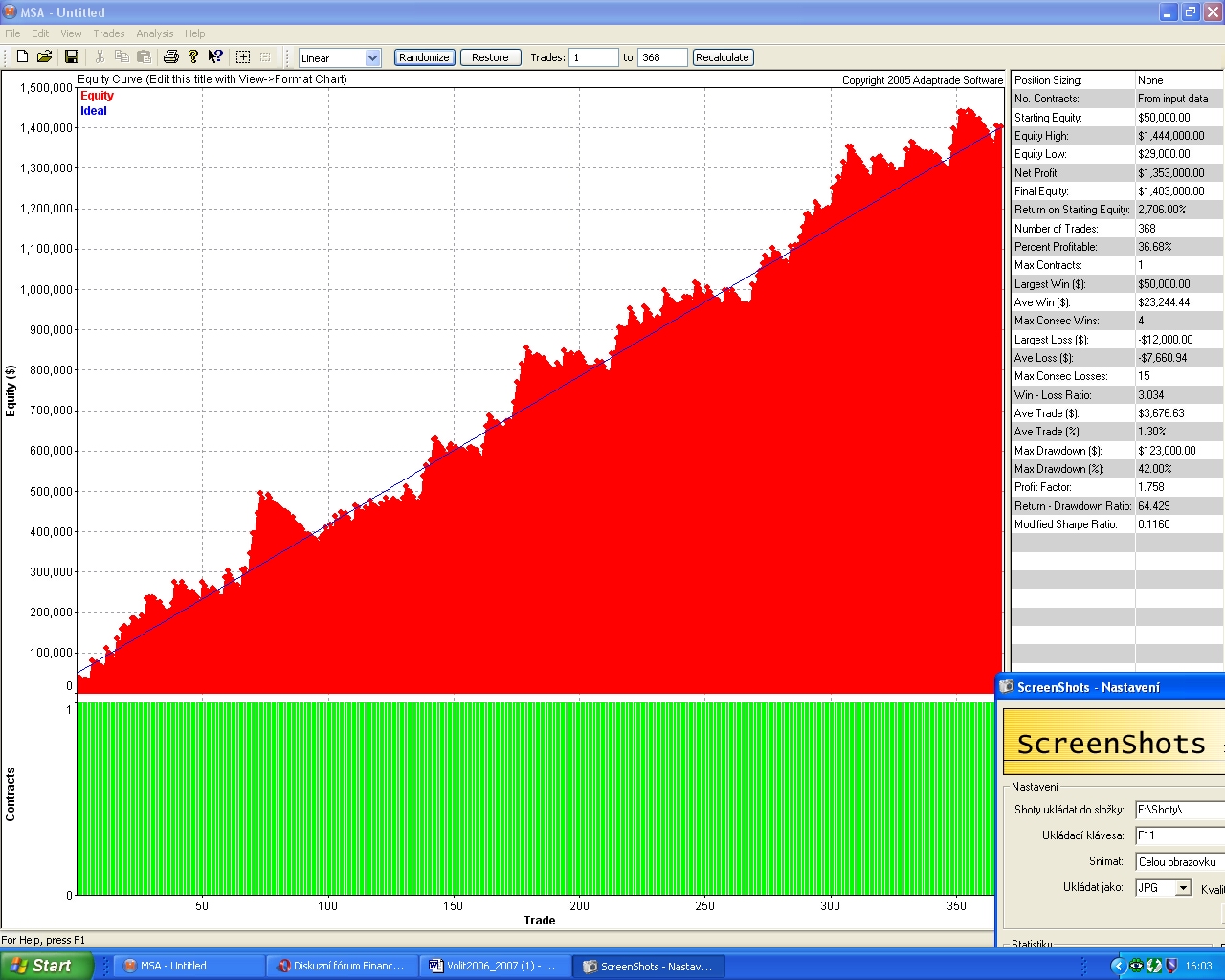Switch to Diskuzní fórum taskbar window
1225x980 pixels.
(342, 967)
